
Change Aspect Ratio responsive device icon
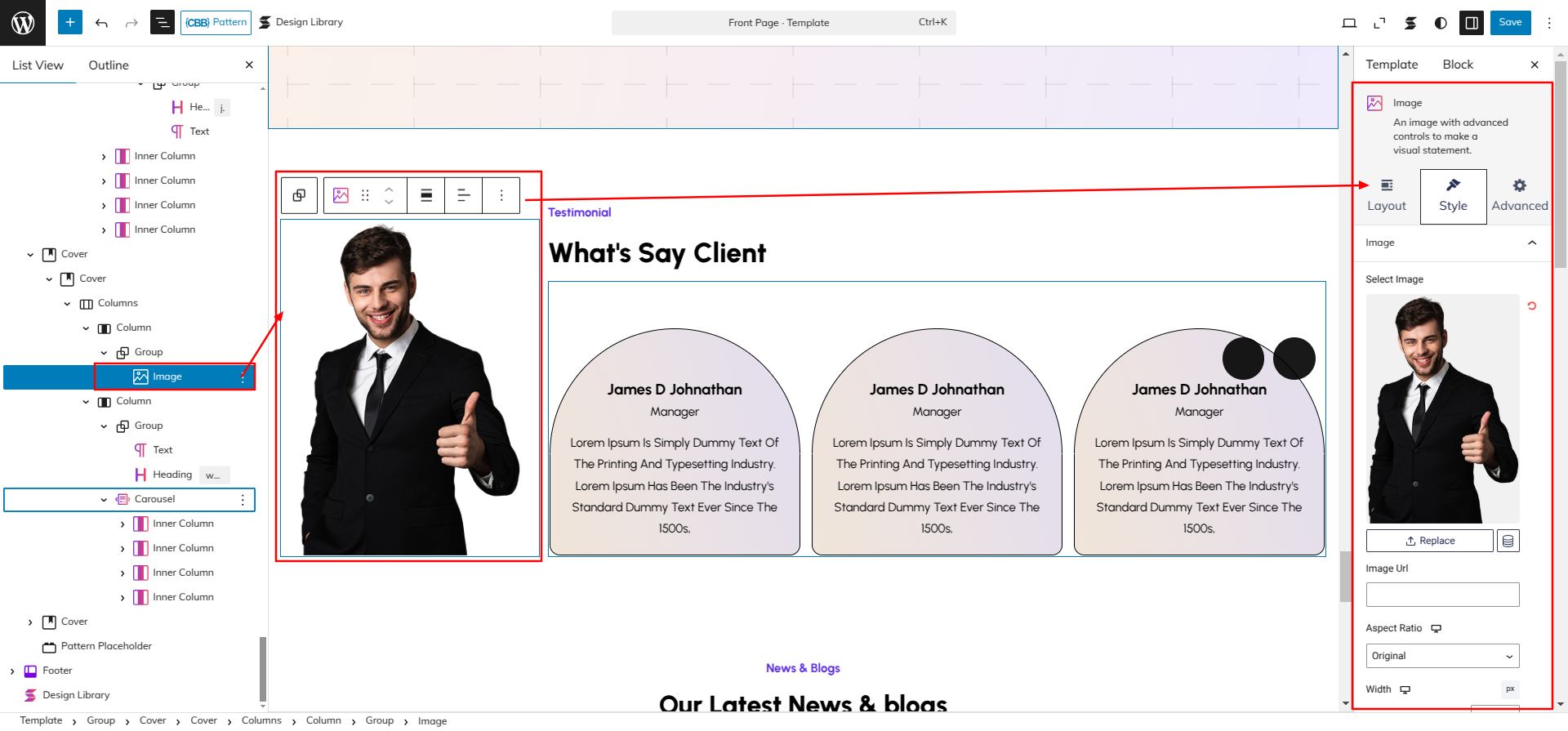click(x=1436, y=628)
